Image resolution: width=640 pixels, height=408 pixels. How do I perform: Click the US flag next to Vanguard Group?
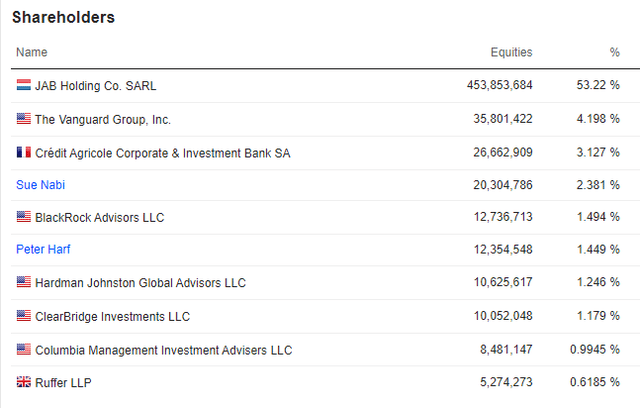coord(24,119)
